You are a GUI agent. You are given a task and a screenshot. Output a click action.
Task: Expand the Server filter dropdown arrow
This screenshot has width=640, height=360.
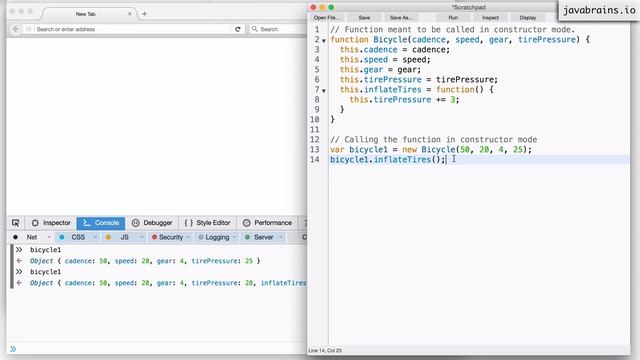click(x=281, y=237)
